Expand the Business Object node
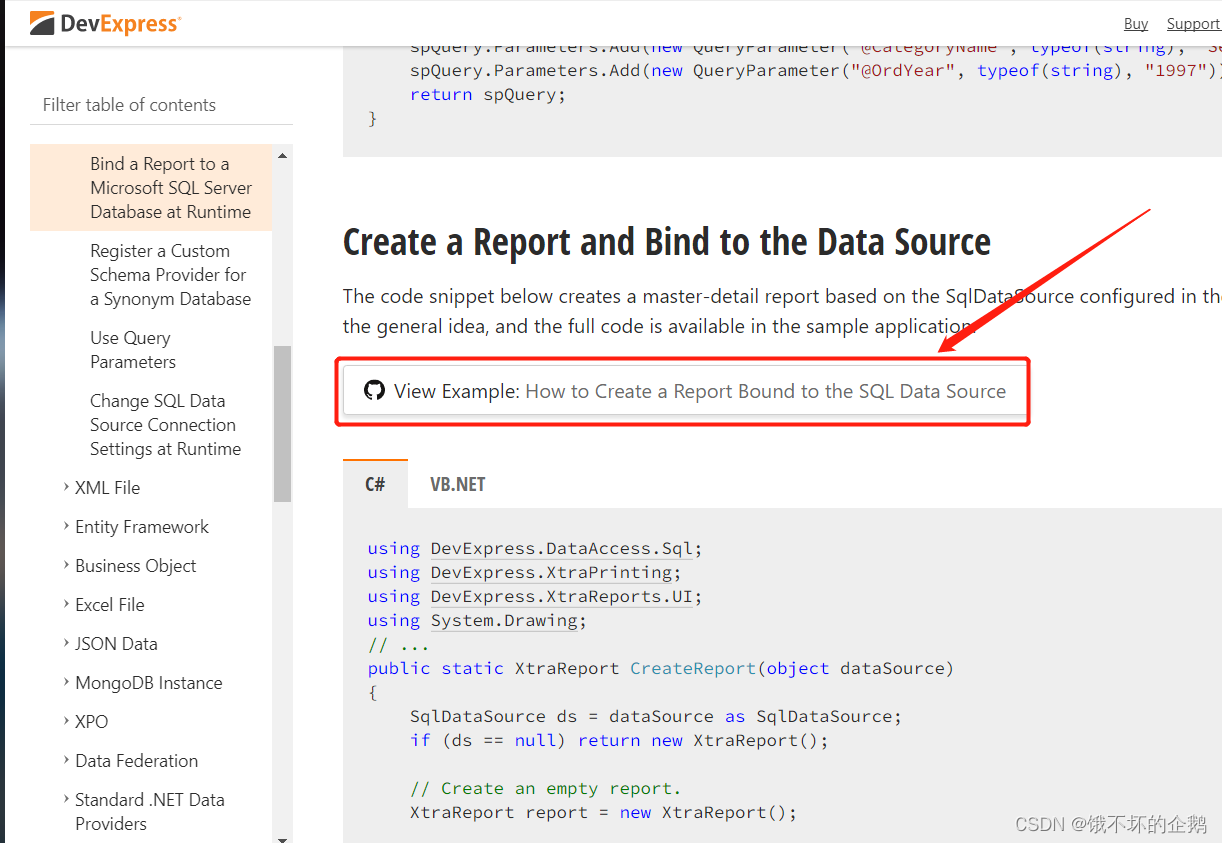This screenshot has width=1222, height=843. point(66,565)
